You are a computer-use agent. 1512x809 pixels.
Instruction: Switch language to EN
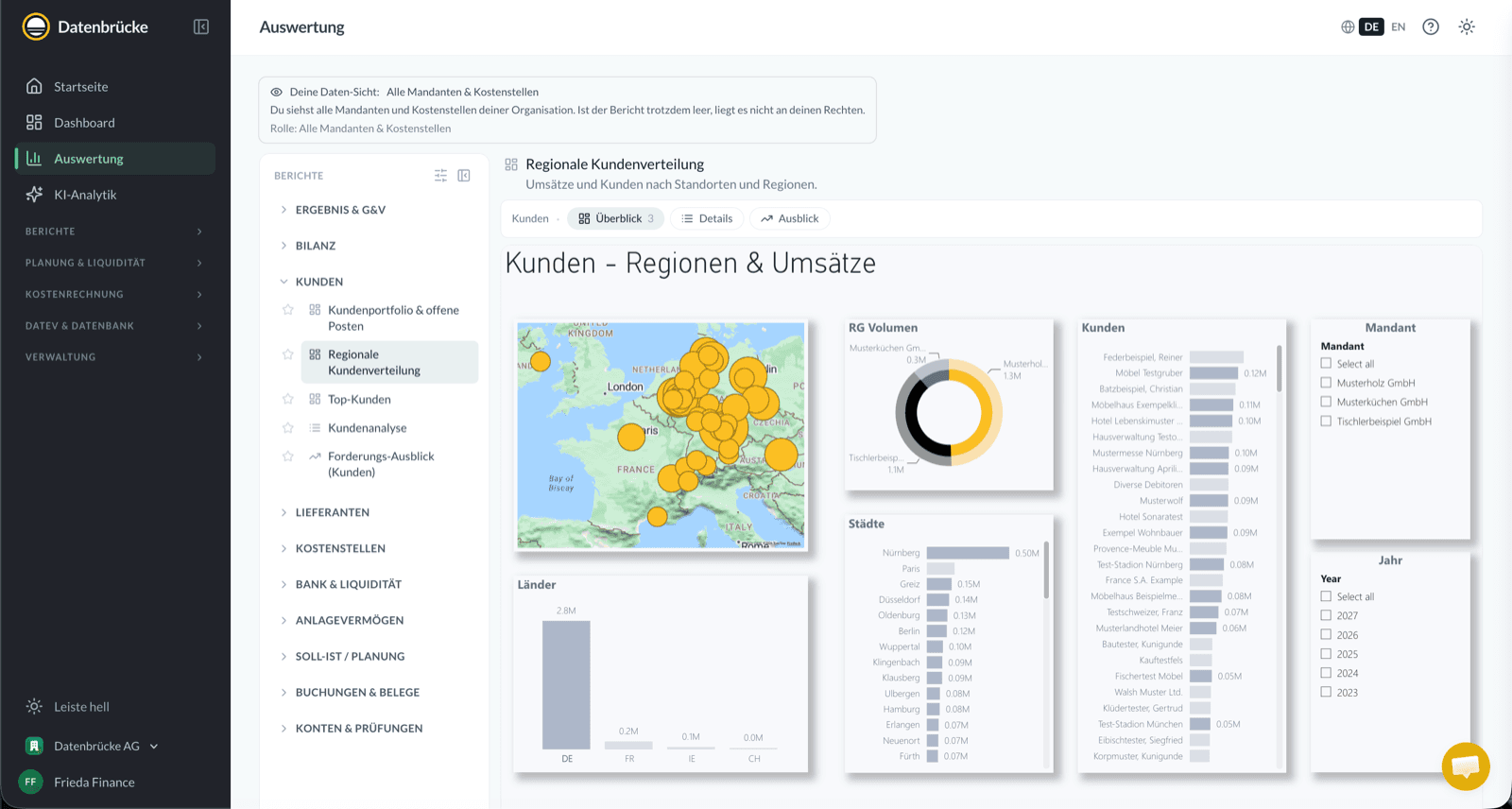click(x=1399, y=26)
